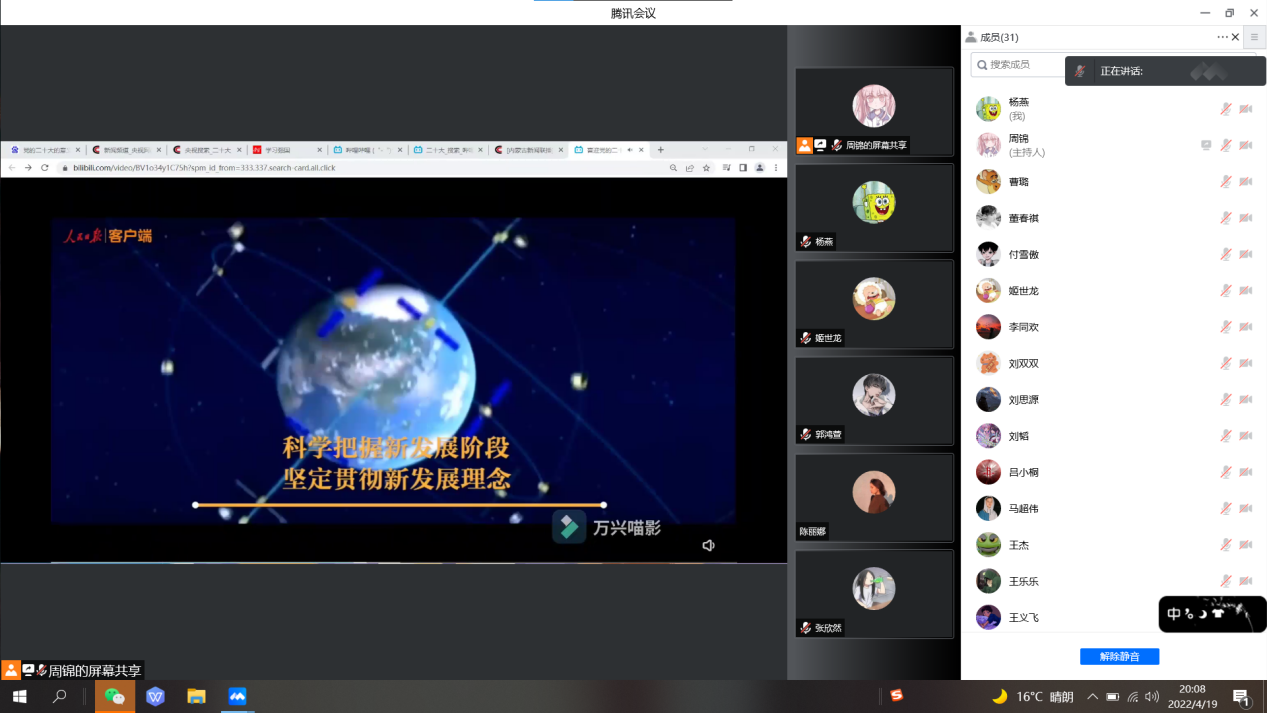Screen dimensions: 1267x713
Task: Click the volume speaker icon on the video
Action: point(708,545)
